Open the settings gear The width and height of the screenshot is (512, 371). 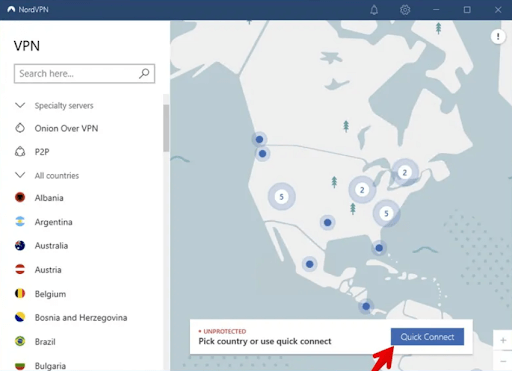pos(405,10)
